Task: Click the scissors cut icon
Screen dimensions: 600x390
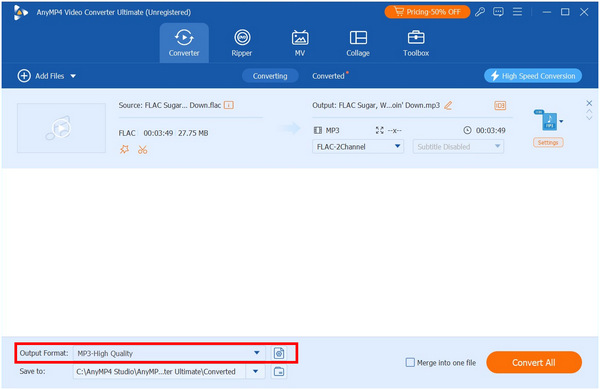Action: tap(143, 149)
